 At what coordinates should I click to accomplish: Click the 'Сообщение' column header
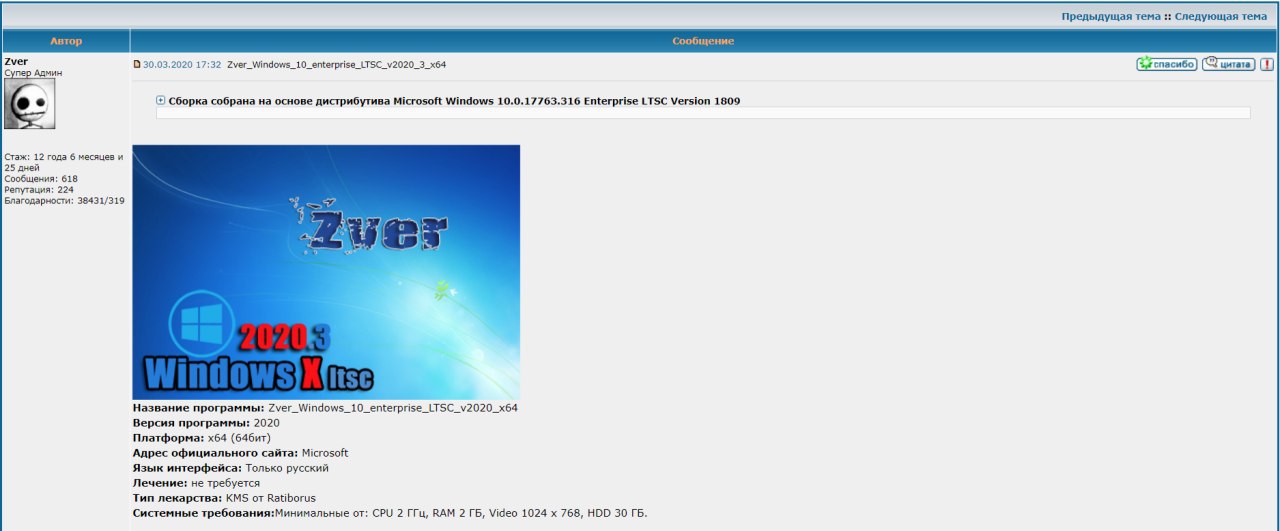pyautogui.click(x=703, y=41)
